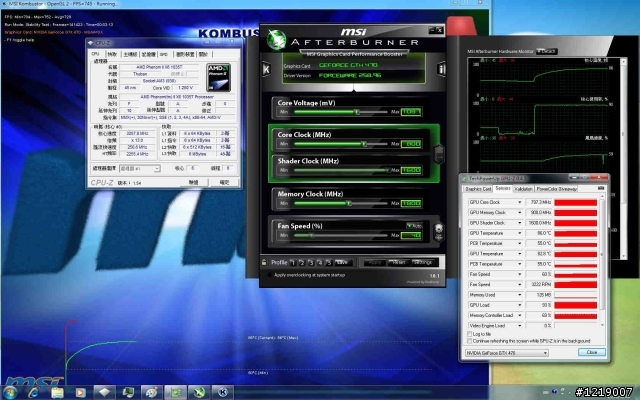Toggle the profile lock icon in Afterburner
The height and width of the screenshot is (400, 640).
pos(264,262)
